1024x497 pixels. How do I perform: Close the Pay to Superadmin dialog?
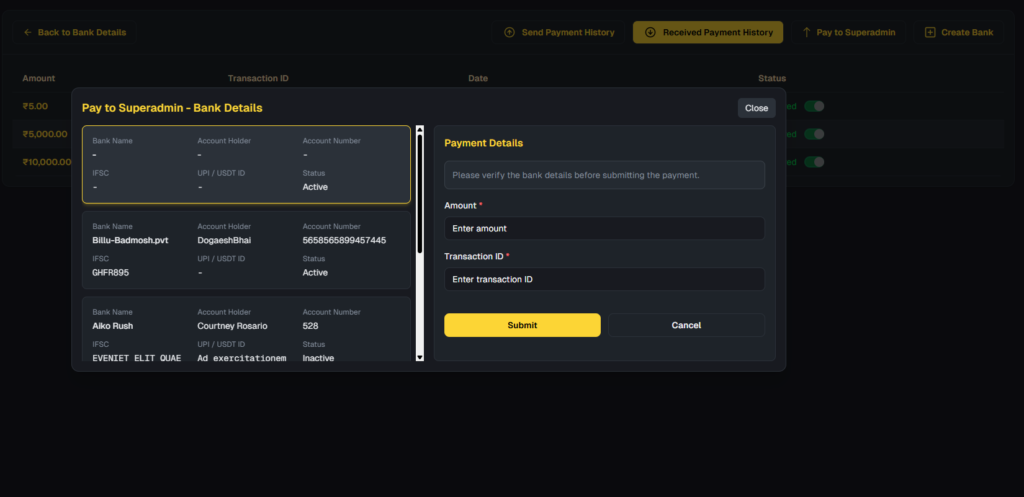click(x=756, y=108)
